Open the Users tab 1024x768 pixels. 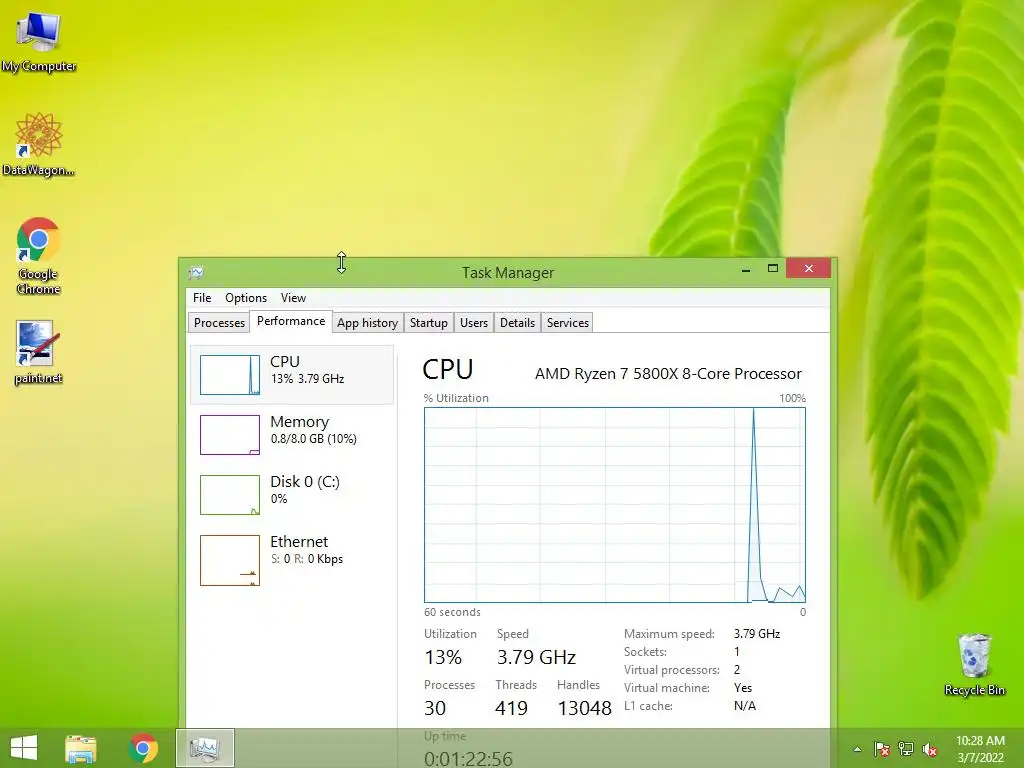coord(473,323)
